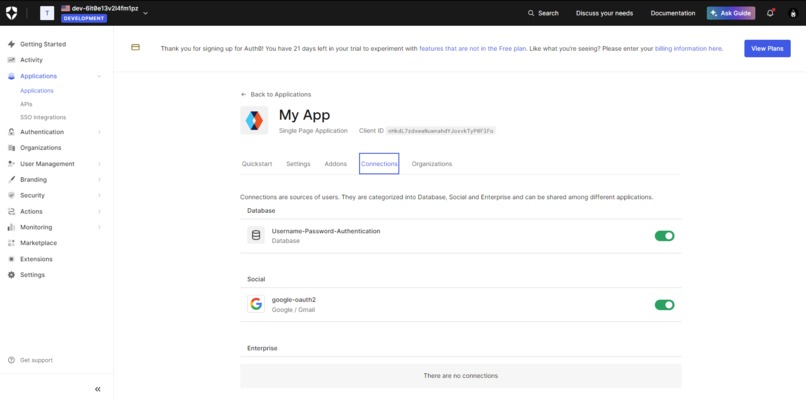Image resolution: width=806 pixels, height=401 pixels.
Task: Click the Extensions icon
Action: (11, 259)
